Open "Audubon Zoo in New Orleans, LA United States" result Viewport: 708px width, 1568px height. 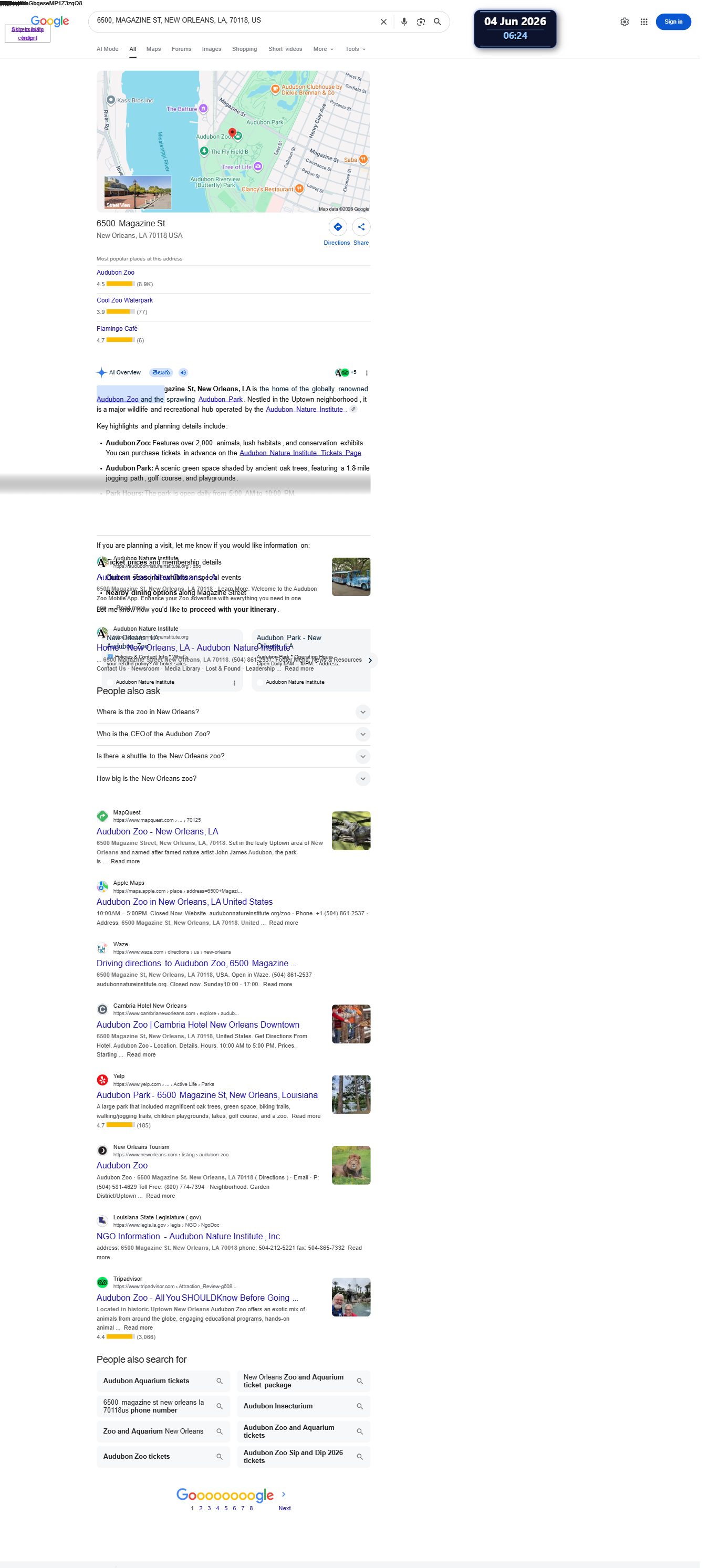pyautogui.click(x=187, y=913)
